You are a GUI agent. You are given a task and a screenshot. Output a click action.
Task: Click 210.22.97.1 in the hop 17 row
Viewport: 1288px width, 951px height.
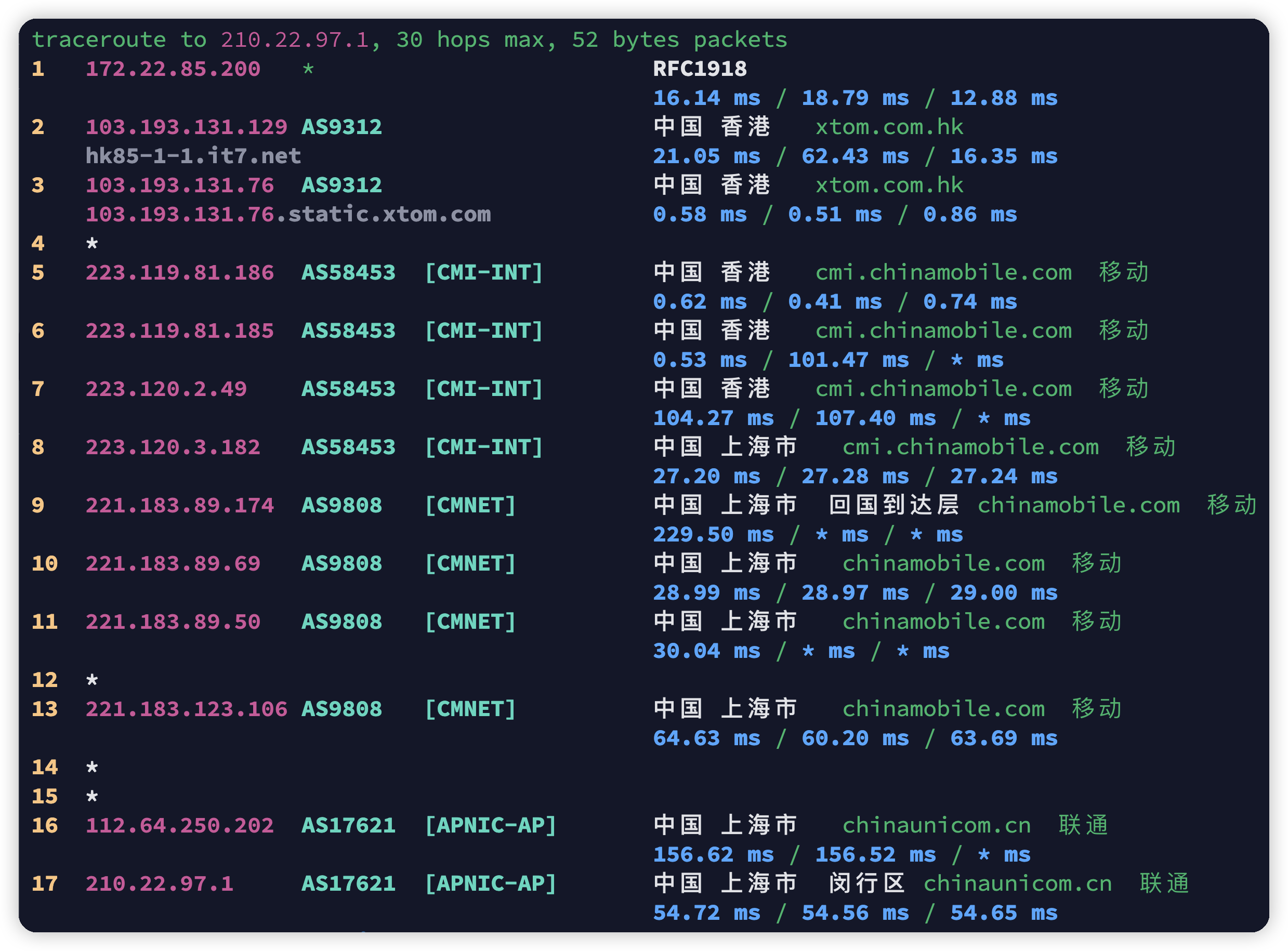click(x=160, y=883)
